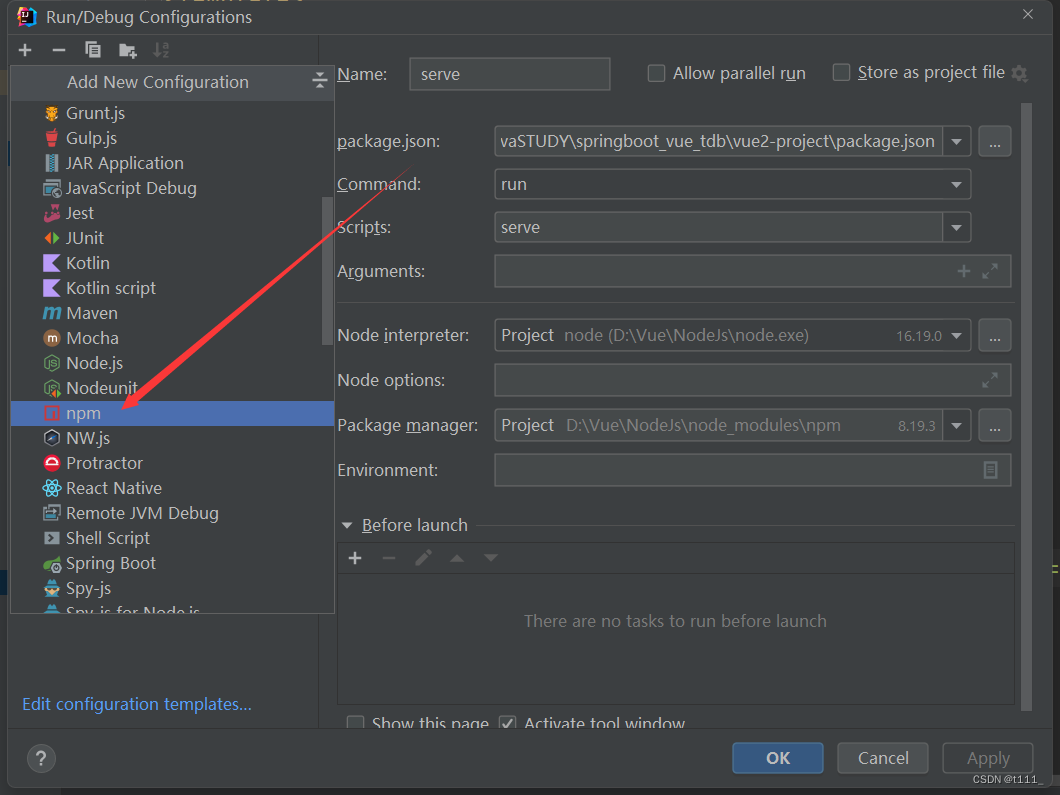
Task: Close the Run/Debug Configurations dialog
Action: click(1028, 14)
